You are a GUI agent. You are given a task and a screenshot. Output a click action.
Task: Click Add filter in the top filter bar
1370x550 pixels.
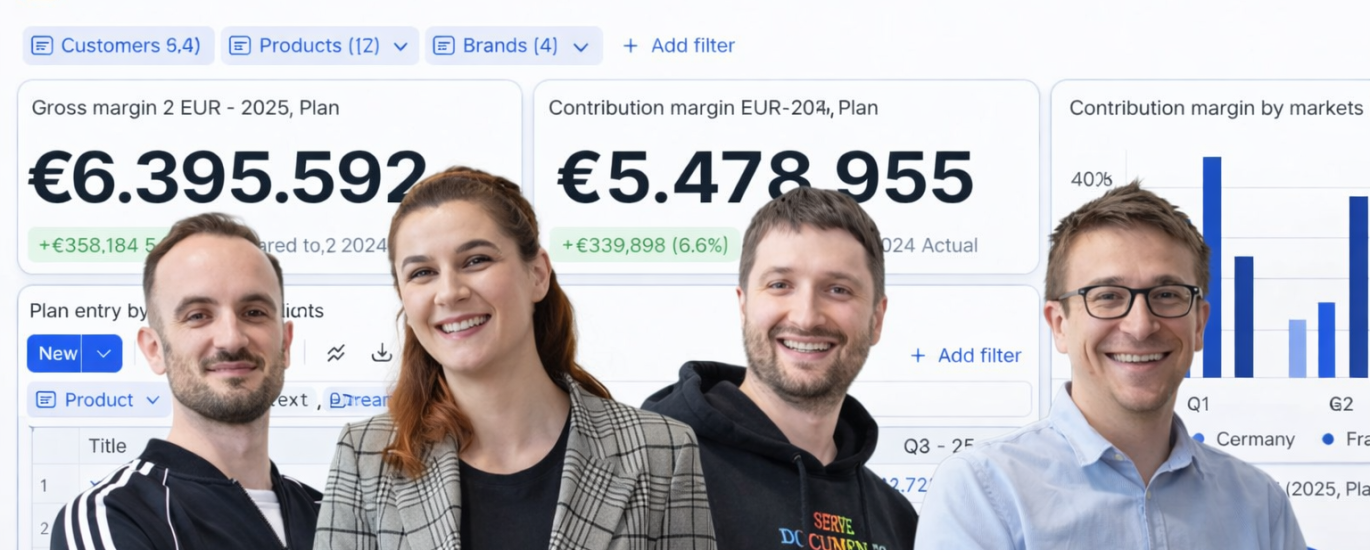coord(678,46)
